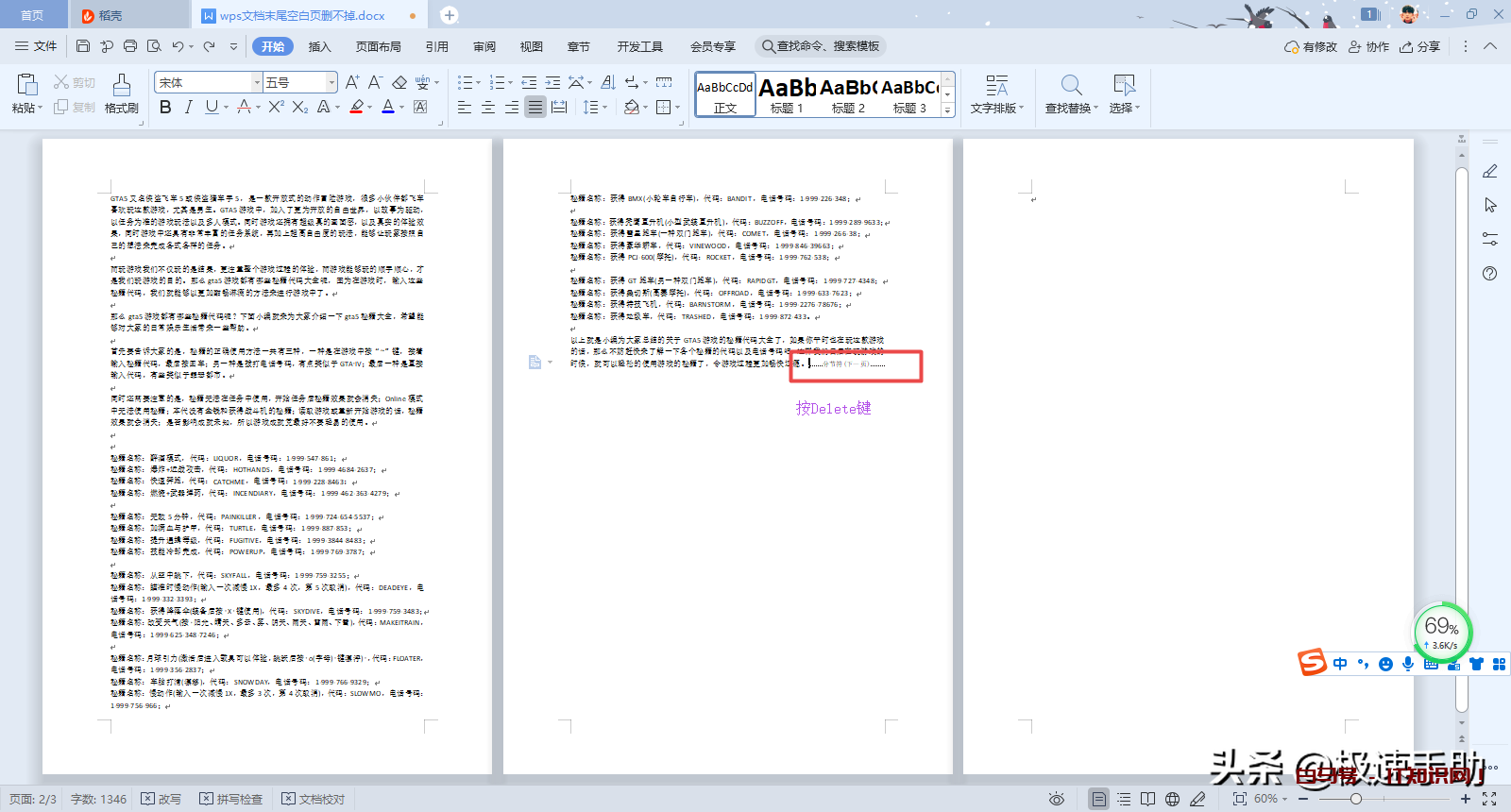The height and width of the screenshot is (812, 1511).
Task: Toggle overwrite mode (改写) in status bar
Action: [161, 799]
